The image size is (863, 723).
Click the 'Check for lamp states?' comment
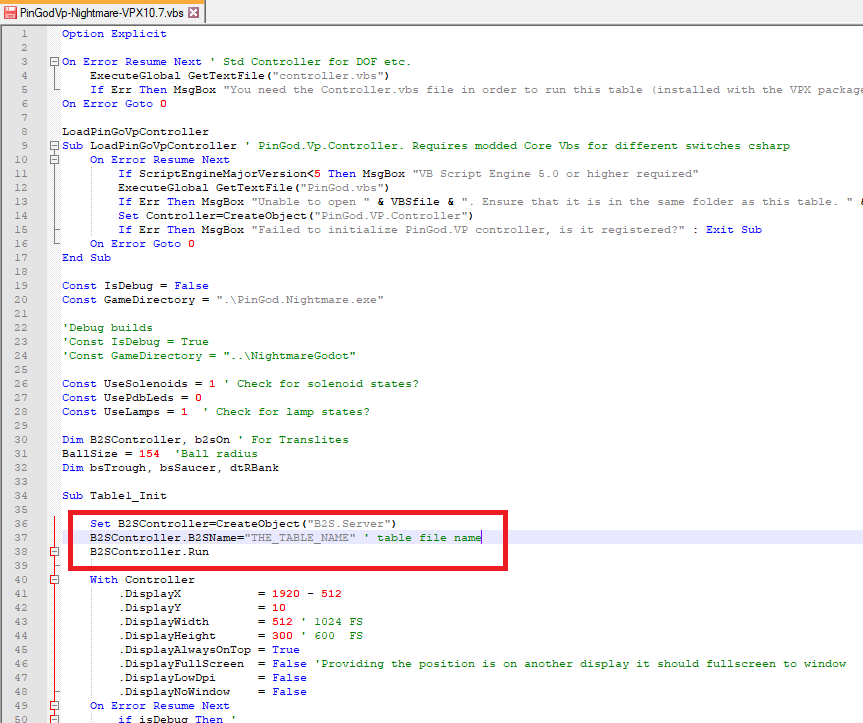click(292, 412)
